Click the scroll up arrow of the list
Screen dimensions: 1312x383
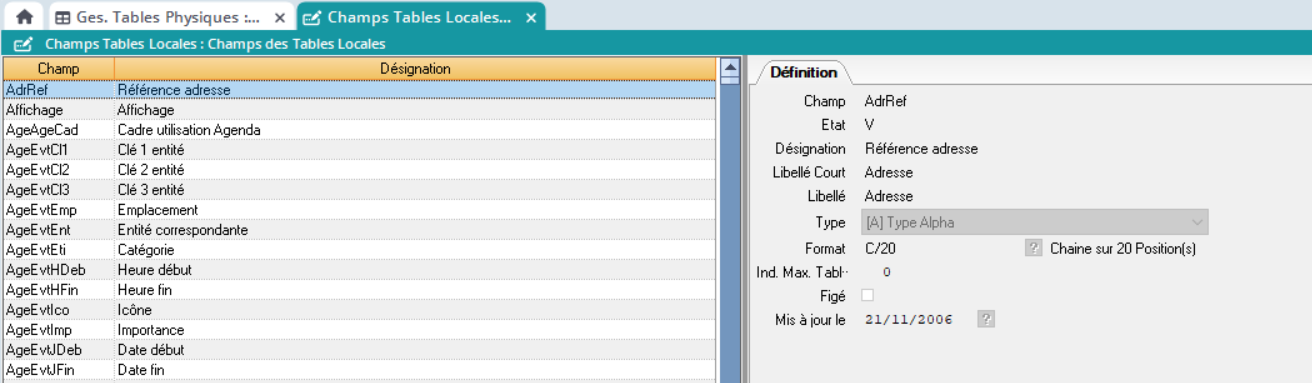(x=729, y=68)
